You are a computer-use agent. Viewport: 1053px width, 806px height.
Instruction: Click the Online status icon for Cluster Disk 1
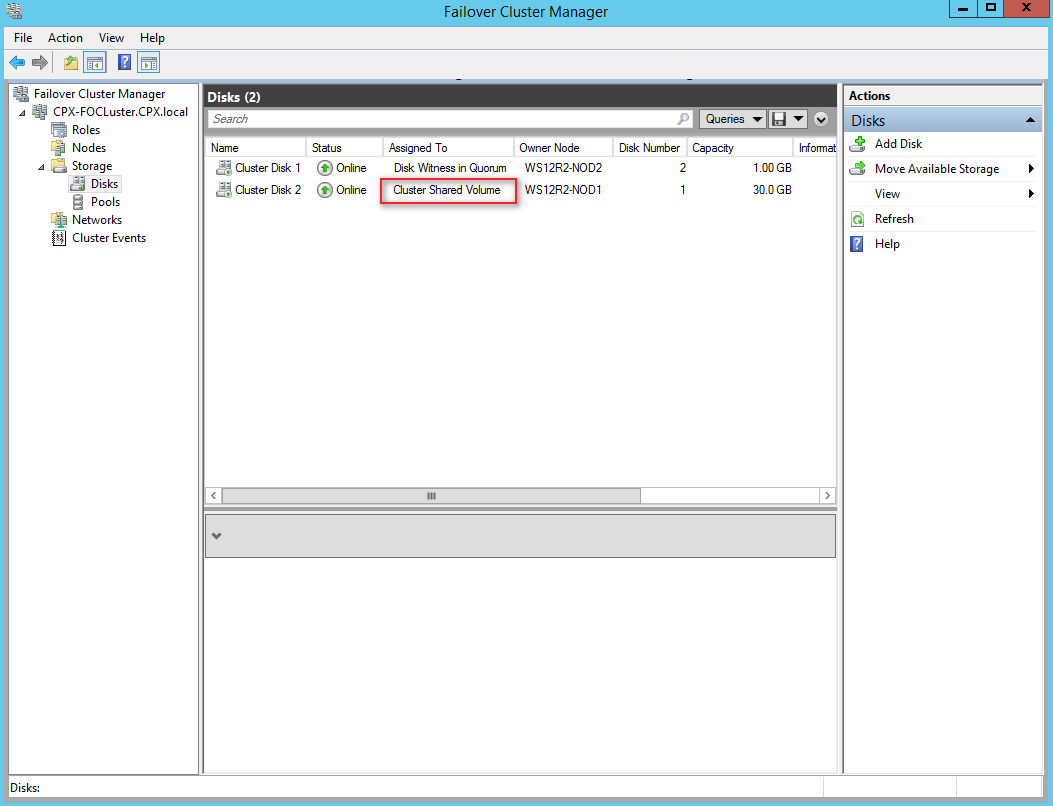[x=325, y=168]
